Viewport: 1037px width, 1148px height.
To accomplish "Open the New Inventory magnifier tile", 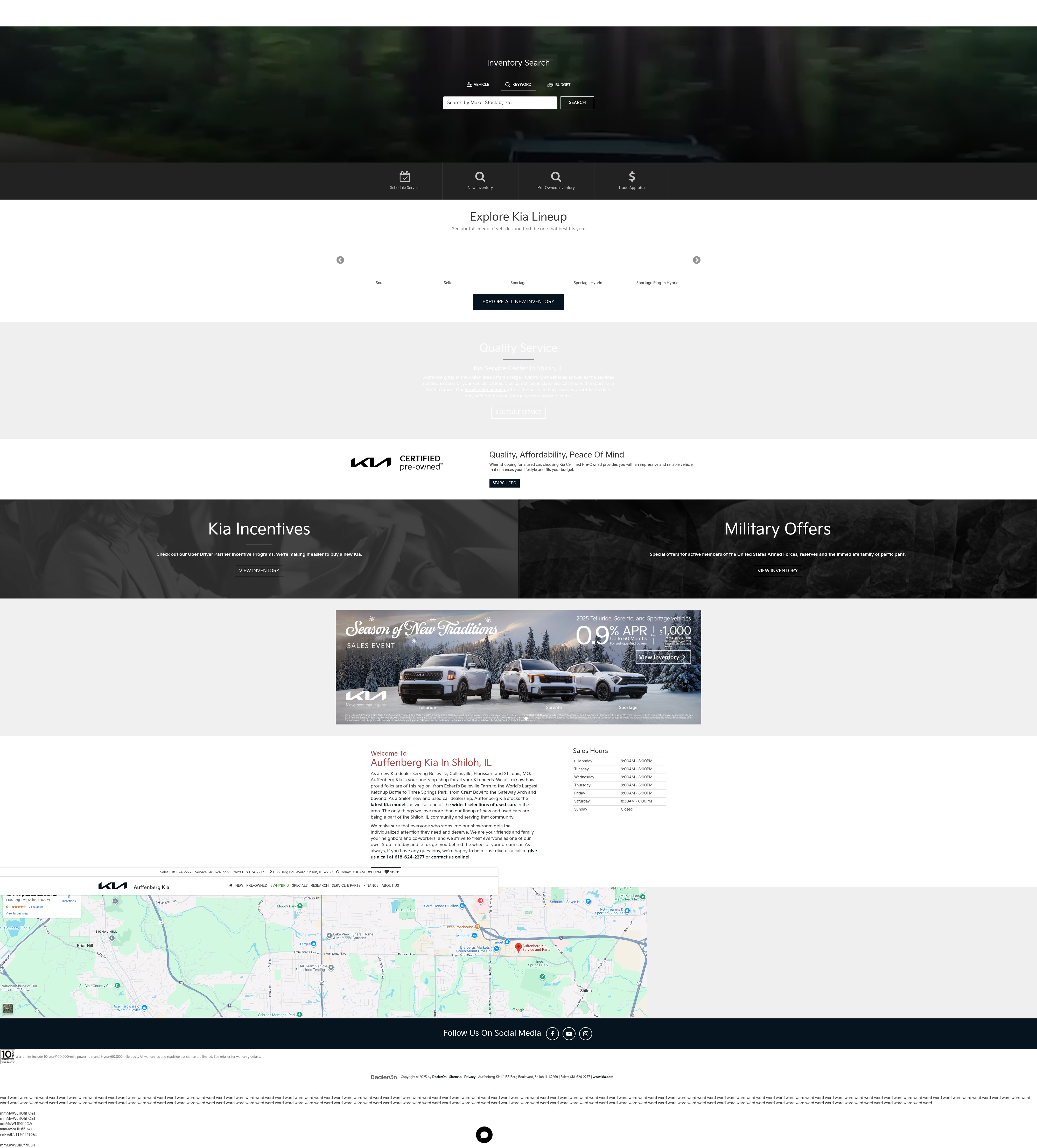I will (x=480, y=181).
